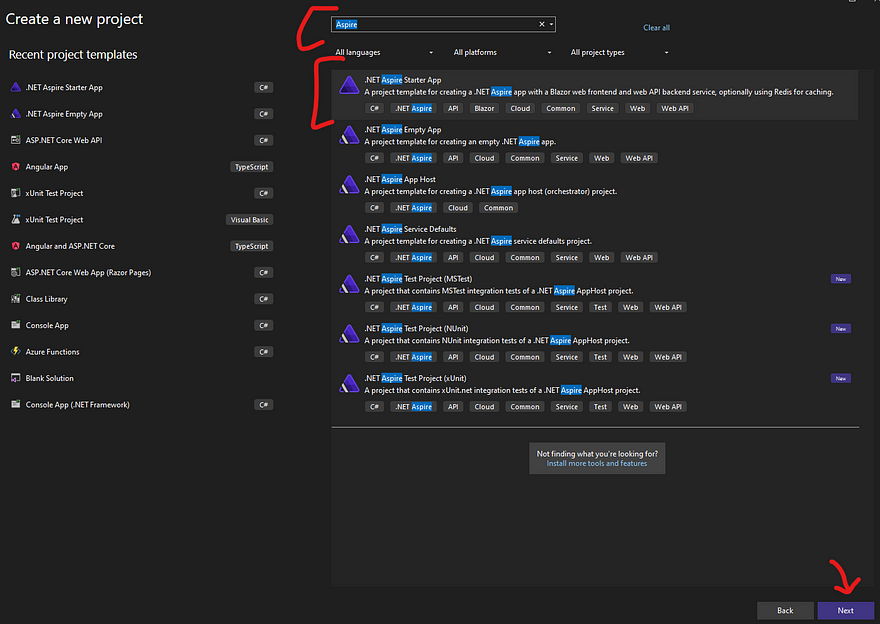Select .NET Aspire App Host template
Image resolution: width=880 pixels, height=624 pixels.
tap(595, 194)
